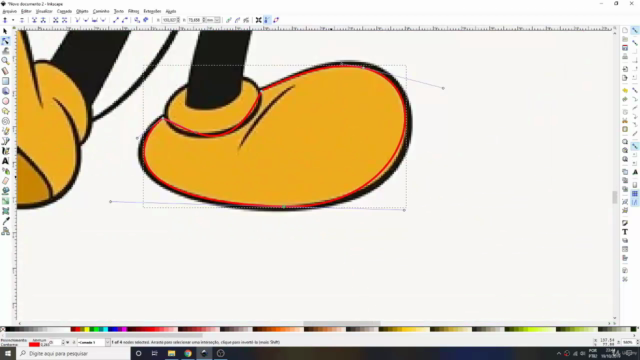Open the Filtros menu
The image size is (640, 360).
tap(133, 11)
